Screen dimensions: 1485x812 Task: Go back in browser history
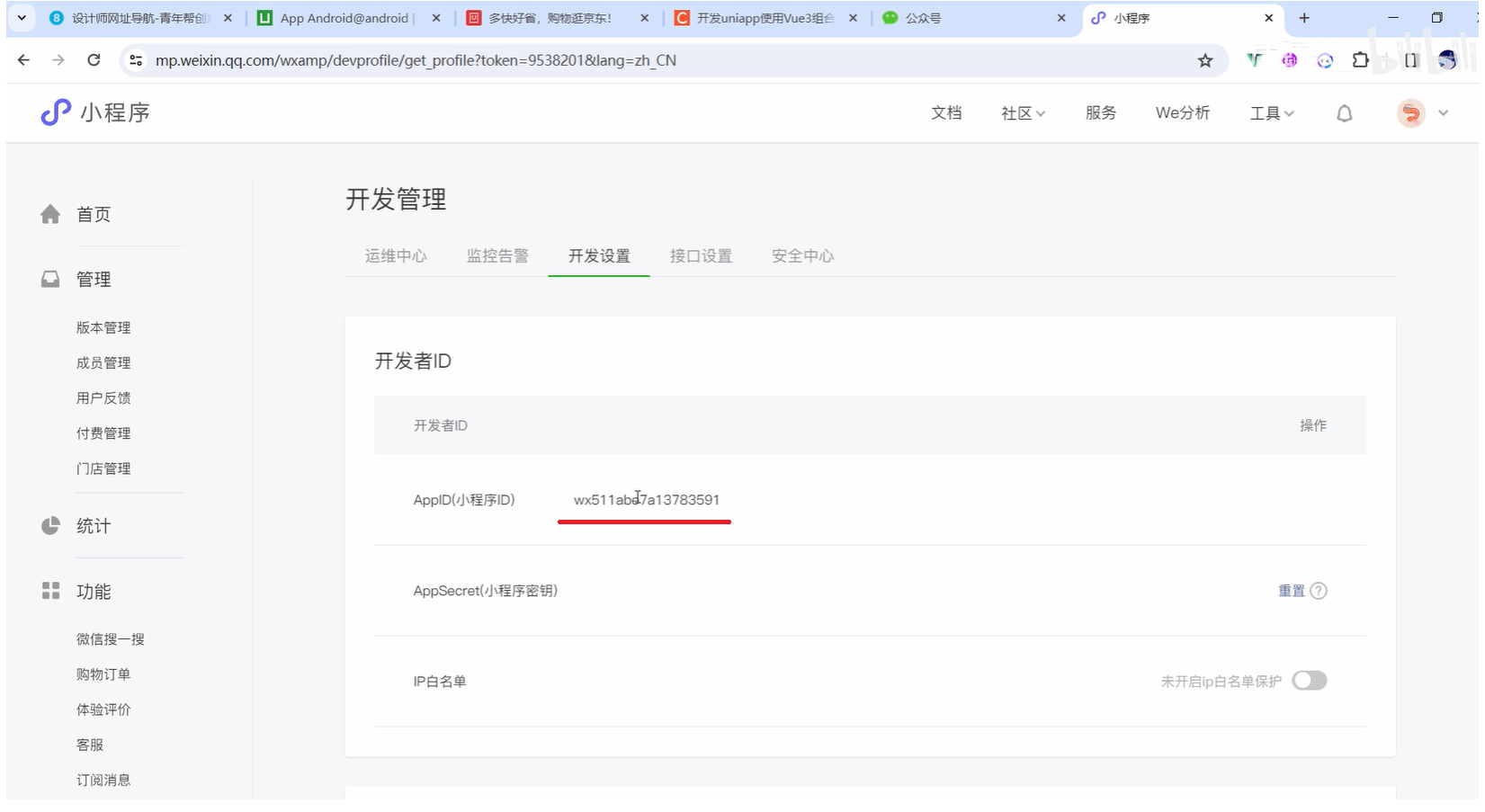(24, 60)
